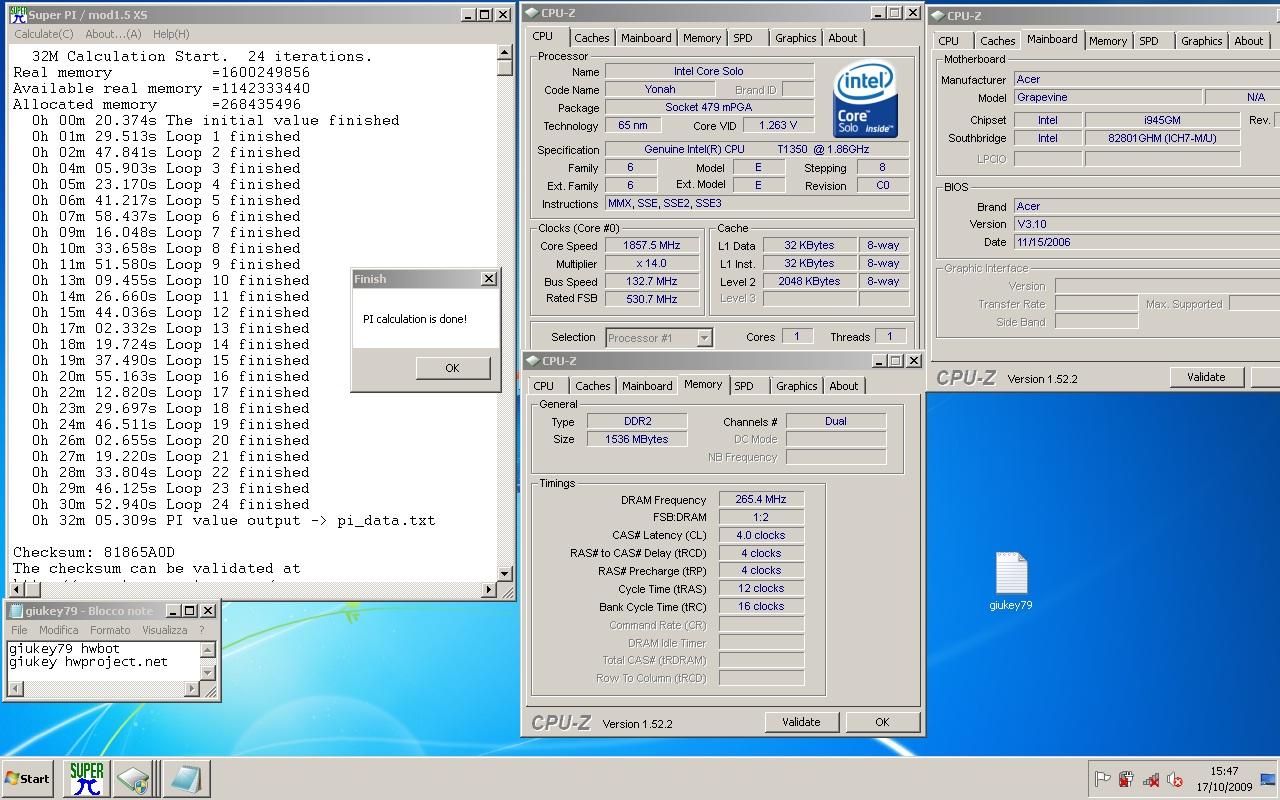1280x800 pixels.
Task: Click the Chipset model i945GM field
Action: pyautogui.click(x=1162, y=120)
